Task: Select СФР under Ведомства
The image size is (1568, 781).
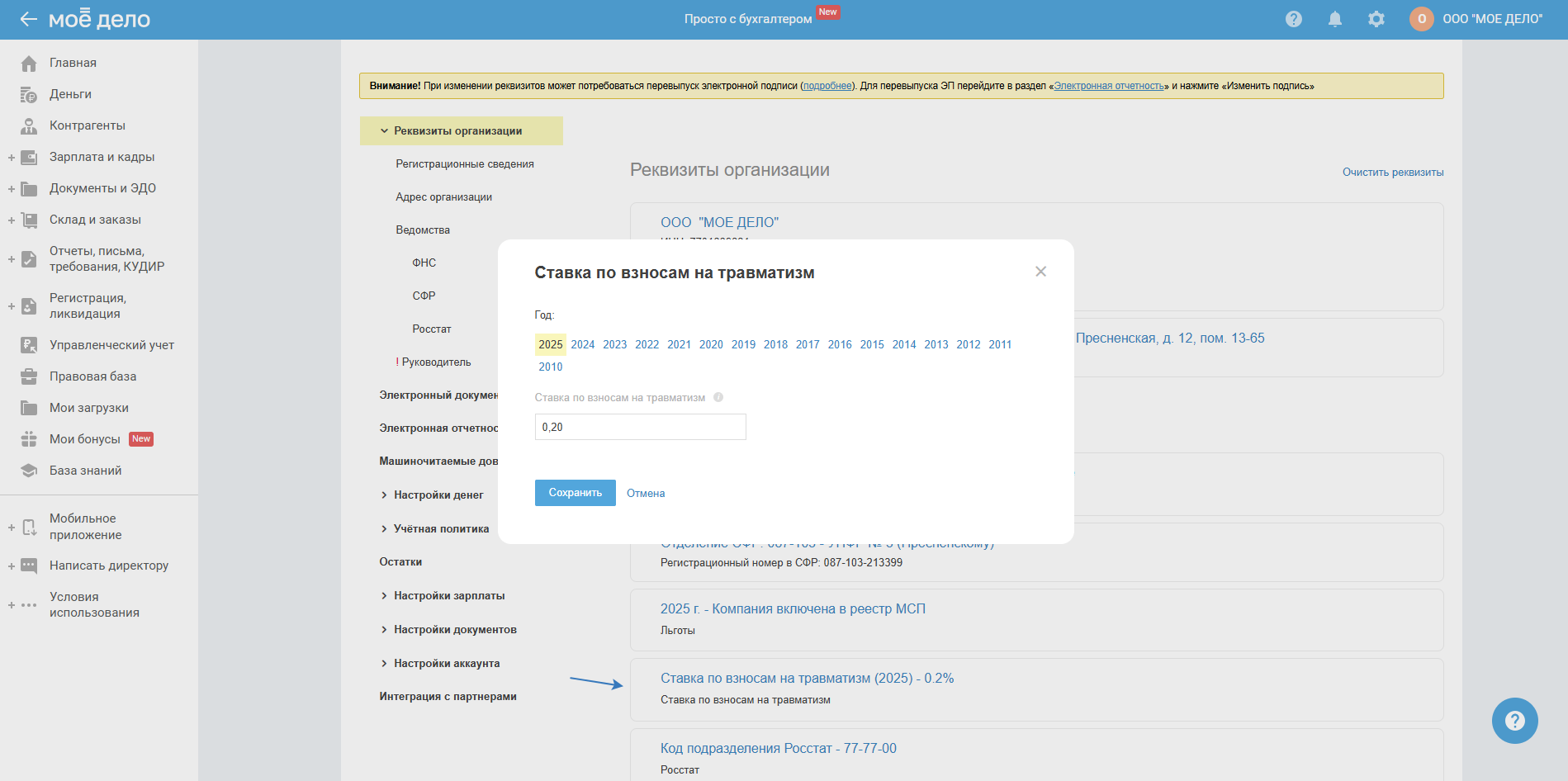Action: pyautogui.click(x=424, y=296)
